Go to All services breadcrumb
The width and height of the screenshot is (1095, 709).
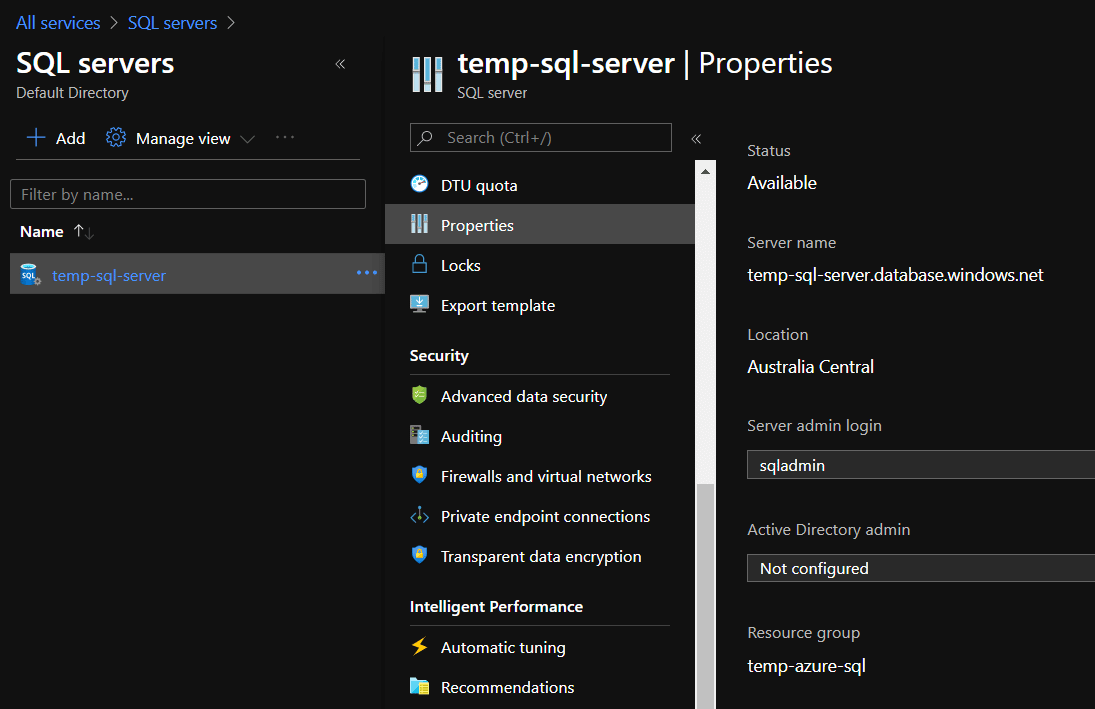point(58,23)
